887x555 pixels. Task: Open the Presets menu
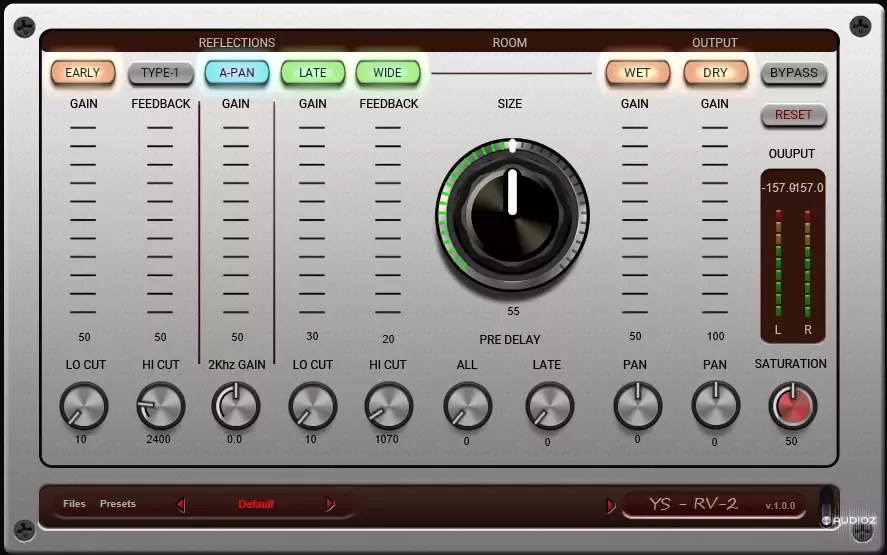[x=117, y=504]
